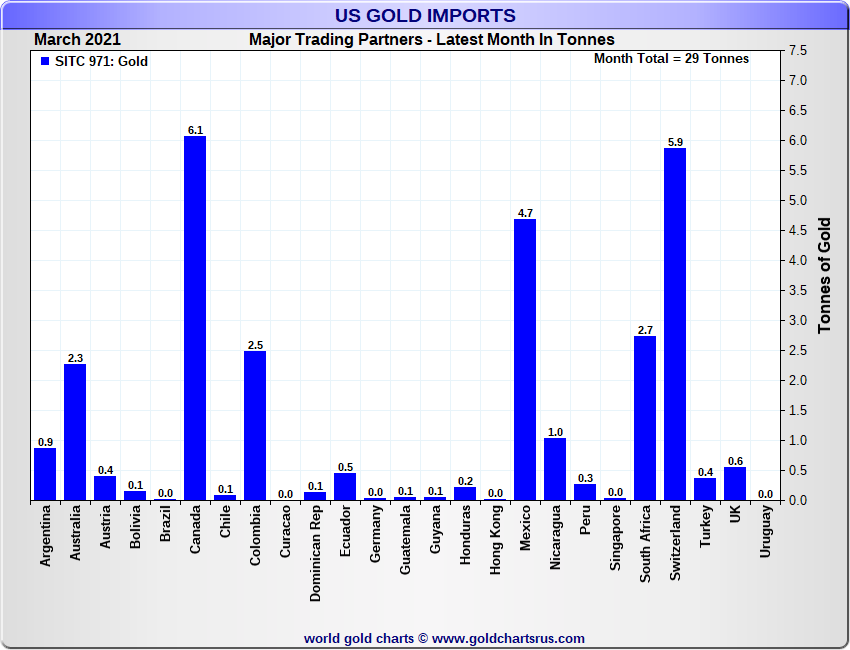Click the 'Bolivia' axis label
The image size is (850, 650).
click(135, 527)
